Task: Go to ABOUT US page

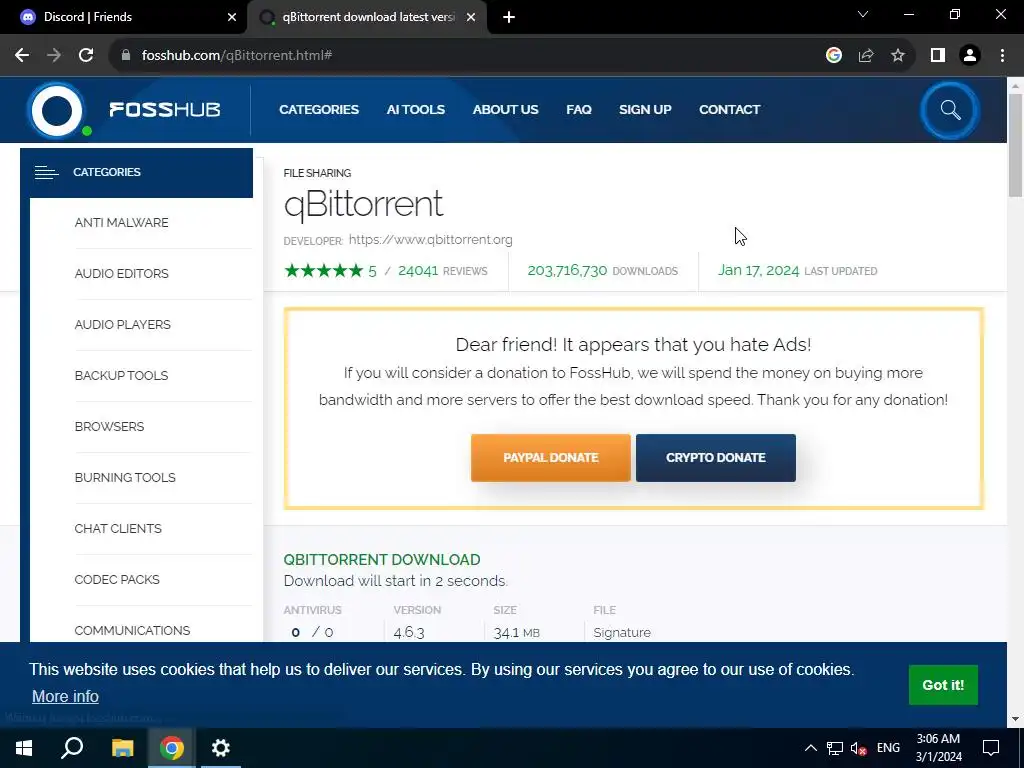Action: (x=505, y=110)
